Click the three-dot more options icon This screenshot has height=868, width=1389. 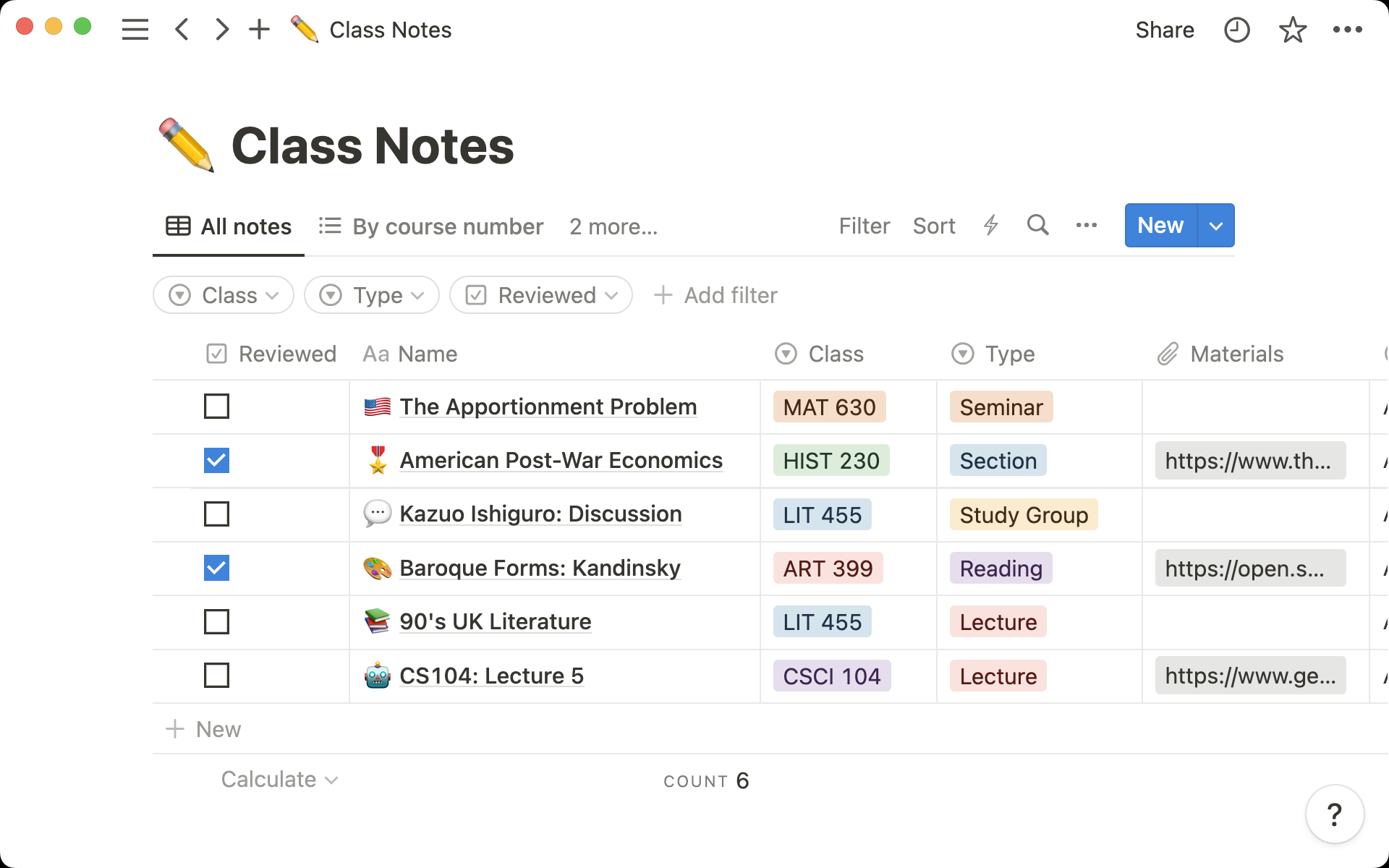[x=1086, y=225]
